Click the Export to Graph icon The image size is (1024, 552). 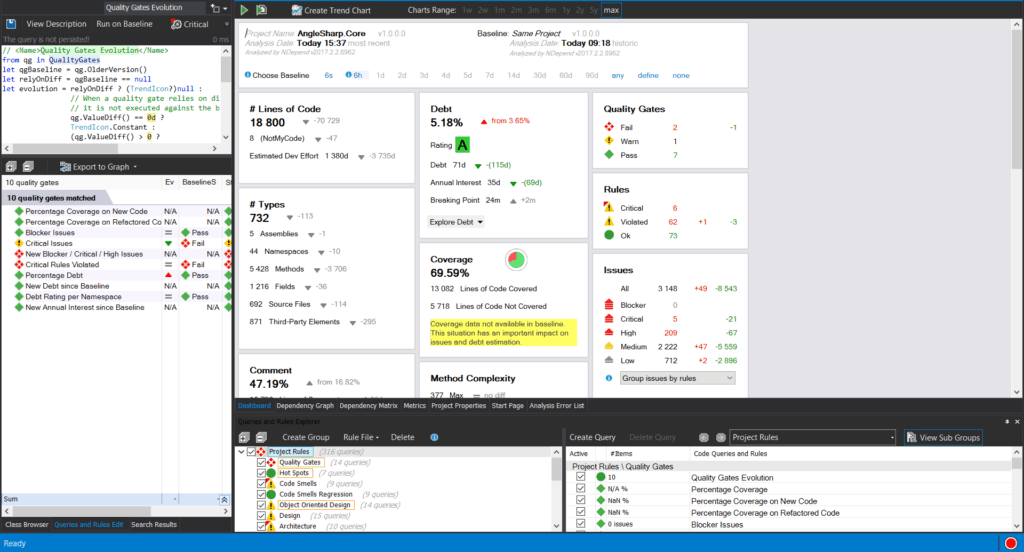(65, 167)
